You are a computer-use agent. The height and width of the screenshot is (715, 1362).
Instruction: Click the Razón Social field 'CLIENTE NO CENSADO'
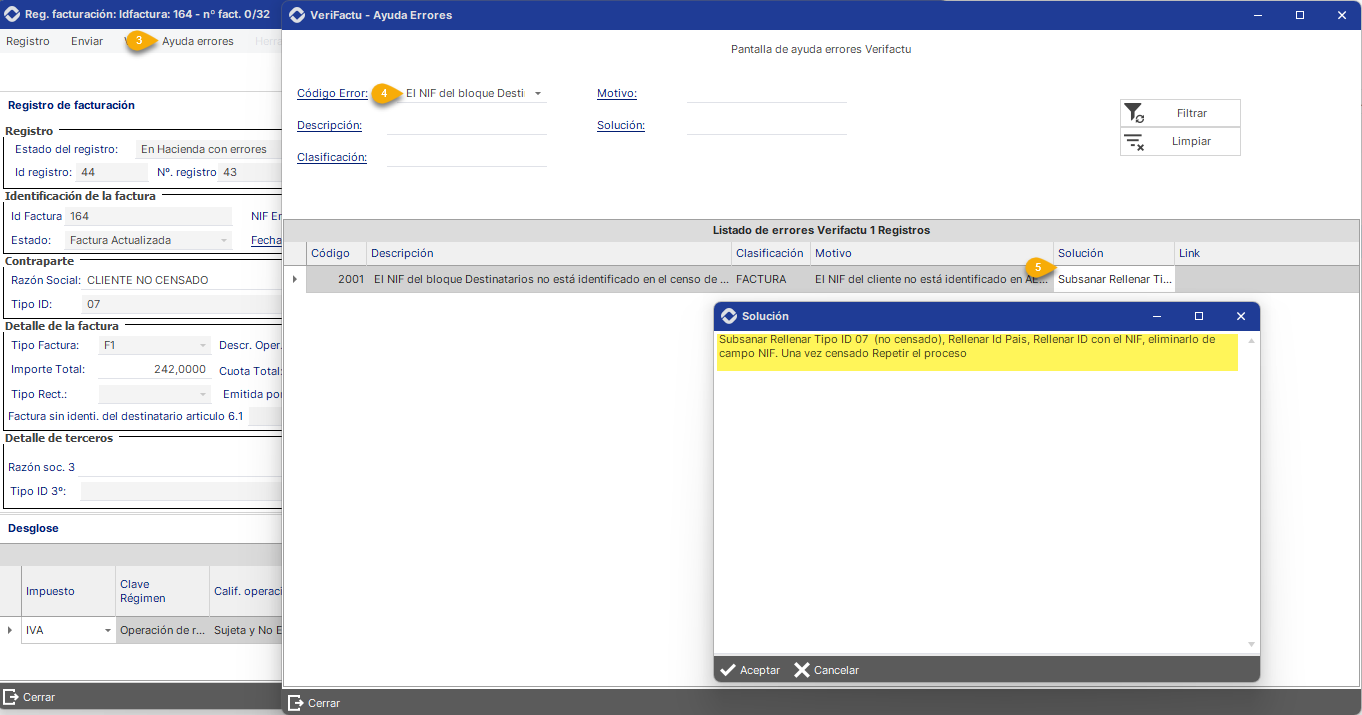click(183, 280)
